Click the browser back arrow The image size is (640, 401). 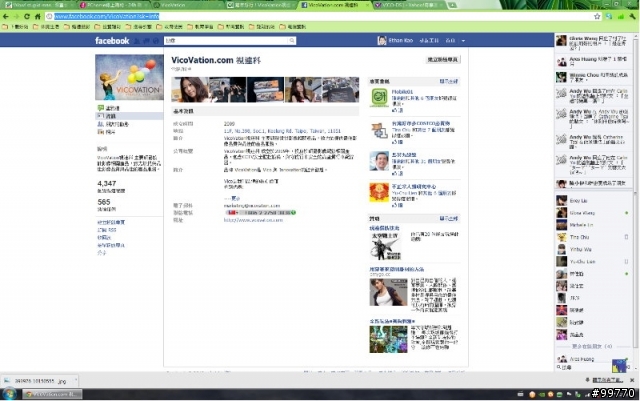click(6, 16)
